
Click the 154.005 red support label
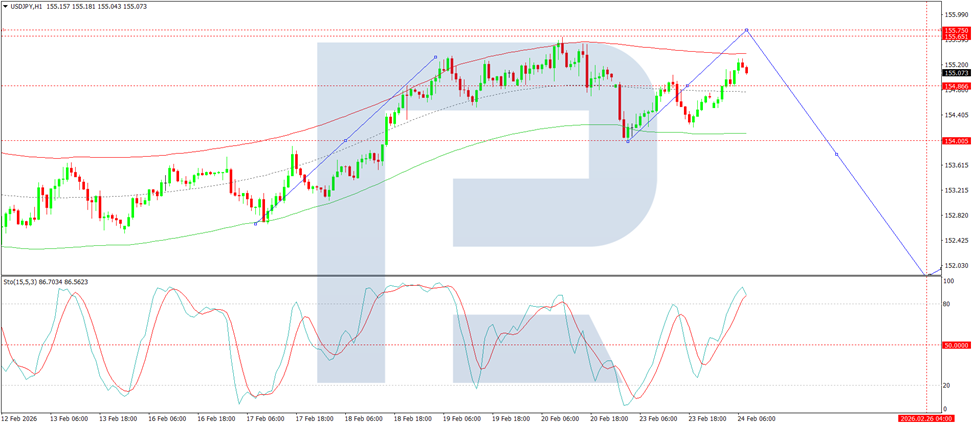click(x=957, y=141)
